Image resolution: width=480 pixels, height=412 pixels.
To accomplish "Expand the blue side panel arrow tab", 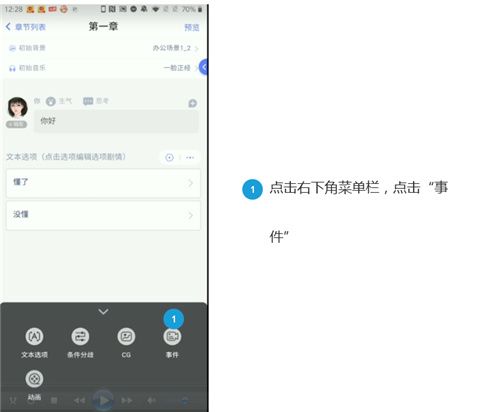I will [203, 67].
